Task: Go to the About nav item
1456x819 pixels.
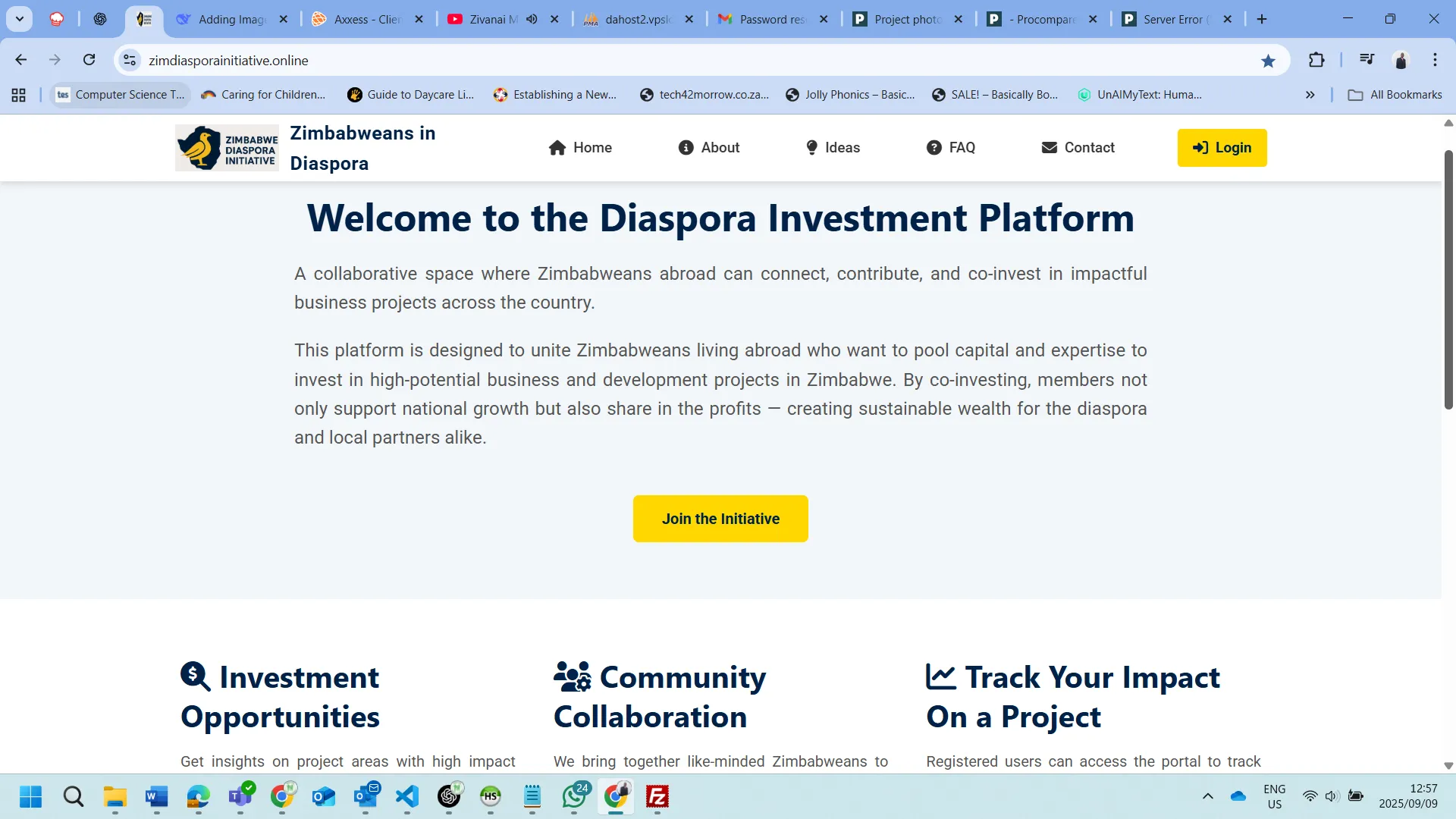Action: pos(708,148)
